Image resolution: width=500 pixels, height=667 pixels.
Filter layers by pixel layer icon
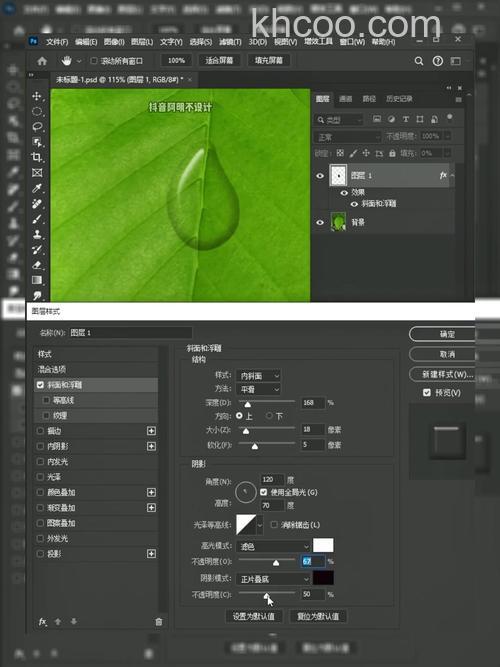(x=377, y=119)
